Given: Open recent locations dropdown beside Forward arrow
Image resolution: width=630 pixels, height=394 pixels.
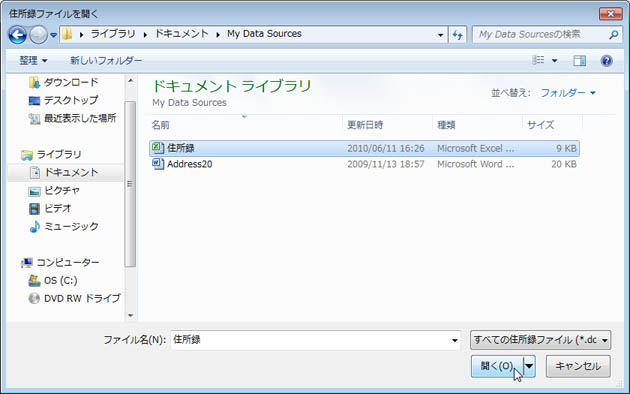Looking at the screenshot, I should coord(53,35).
